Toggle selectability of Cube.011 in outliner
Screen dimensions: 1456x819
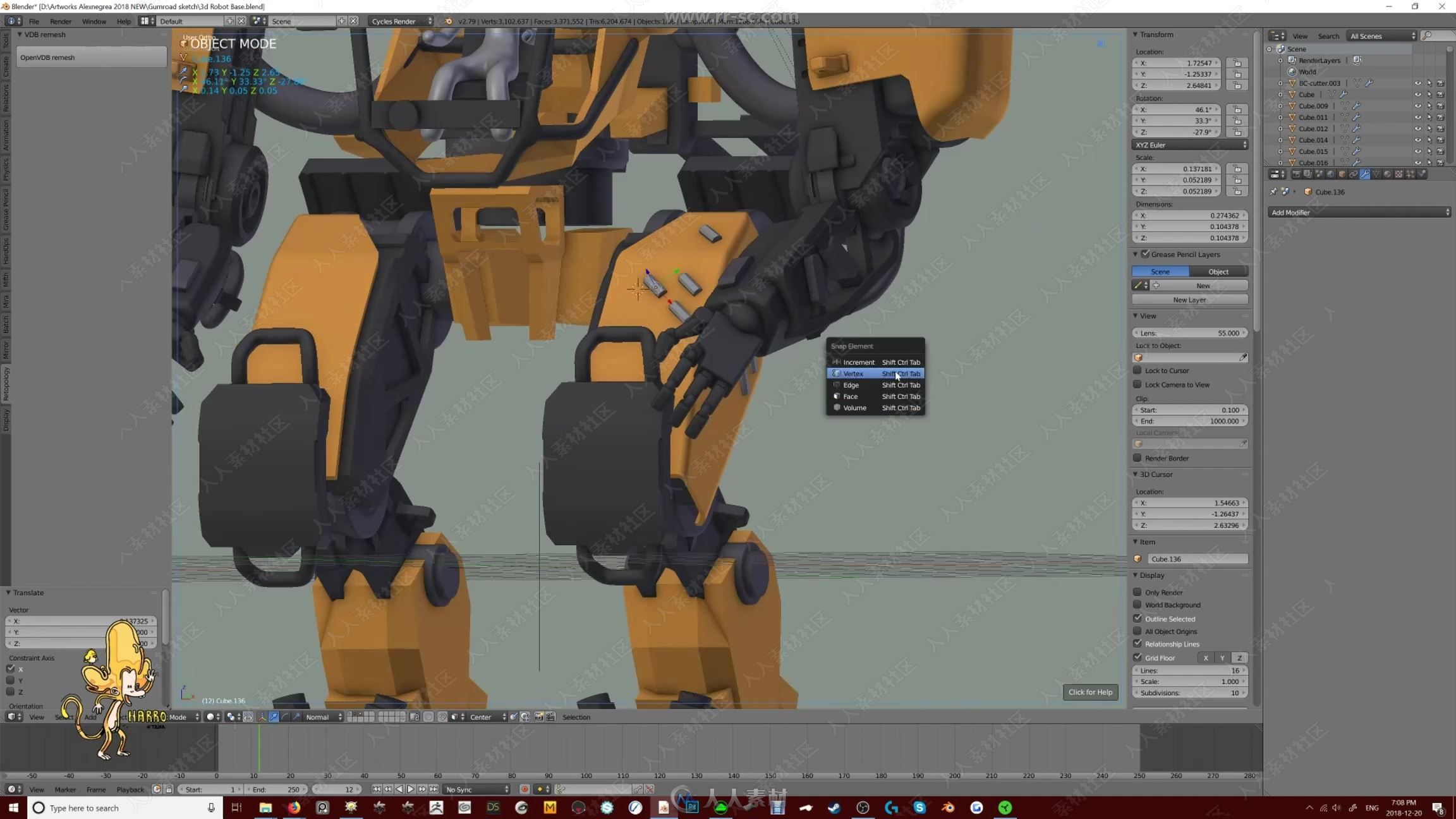1429,118
